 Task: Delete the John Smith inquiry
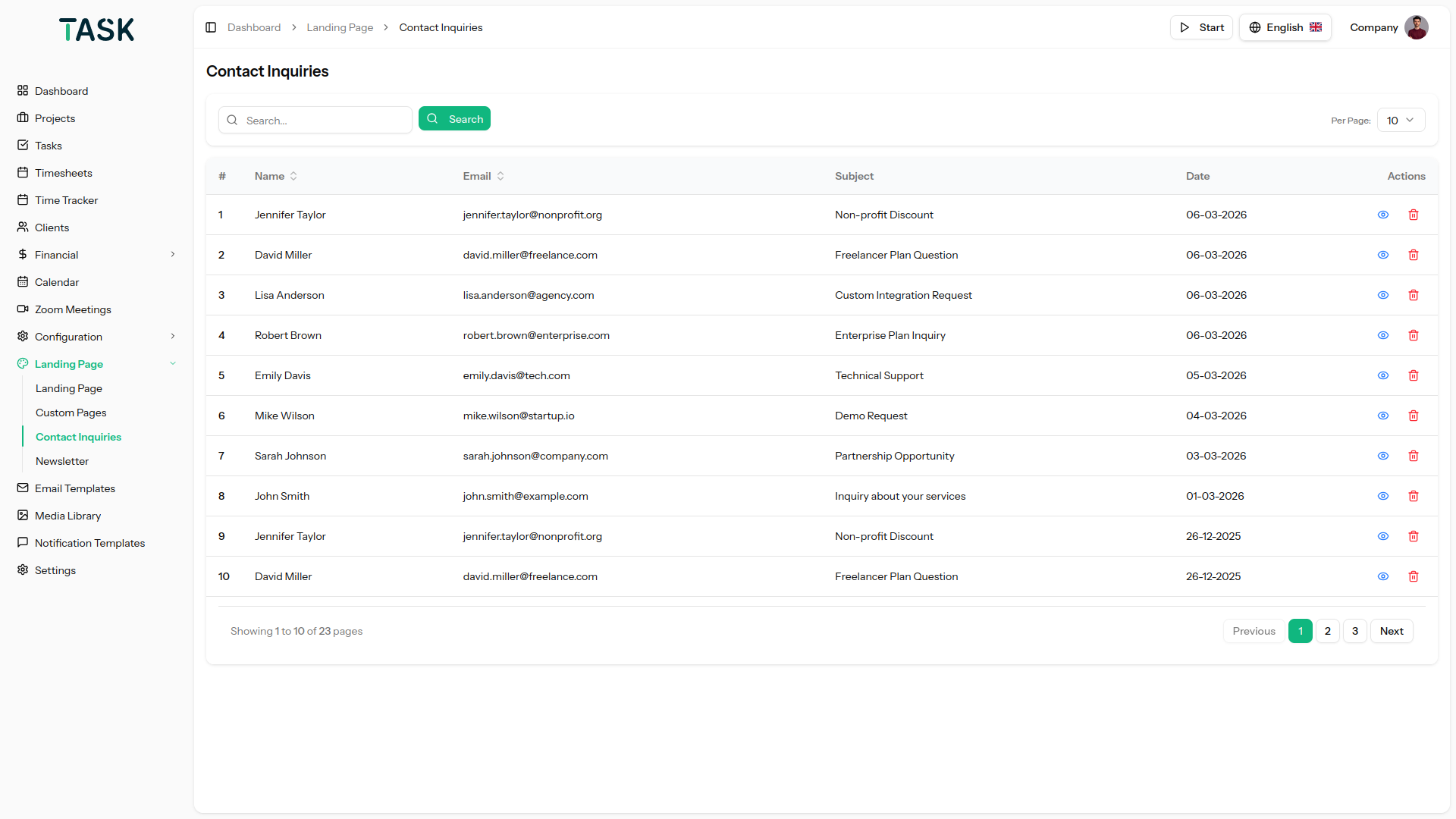[1413, 496]
